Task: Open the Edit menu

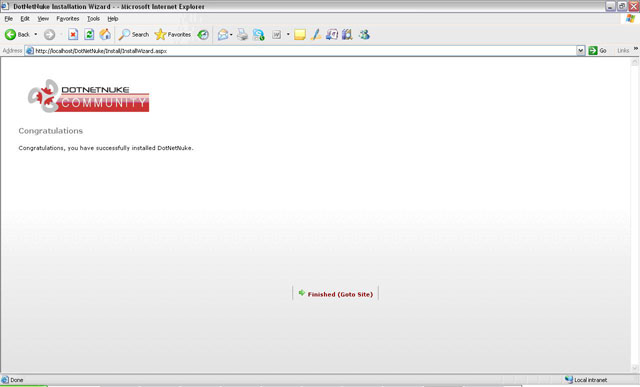Action: coord(25,19)
